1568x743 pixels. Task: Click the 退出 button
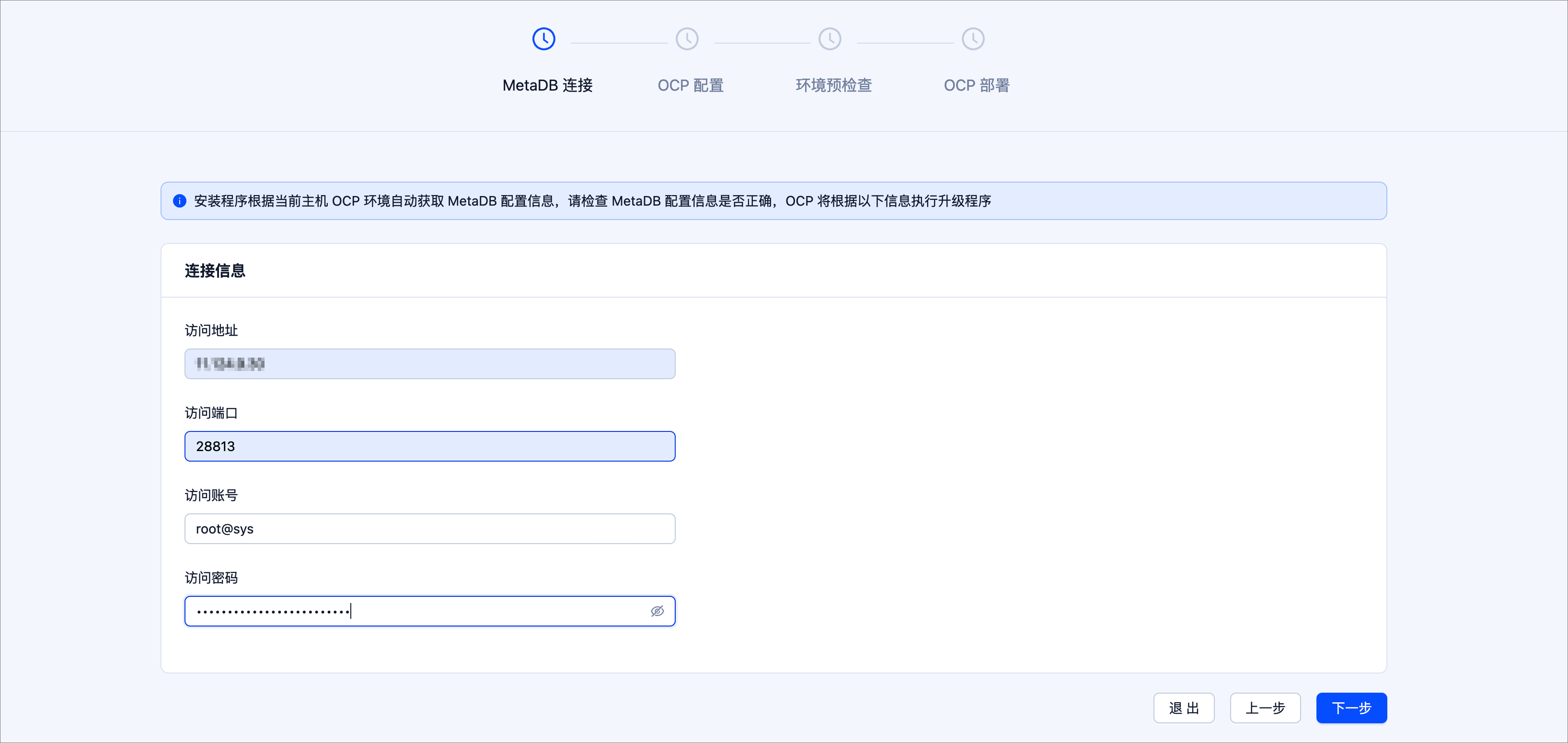tap(1183, 708)
